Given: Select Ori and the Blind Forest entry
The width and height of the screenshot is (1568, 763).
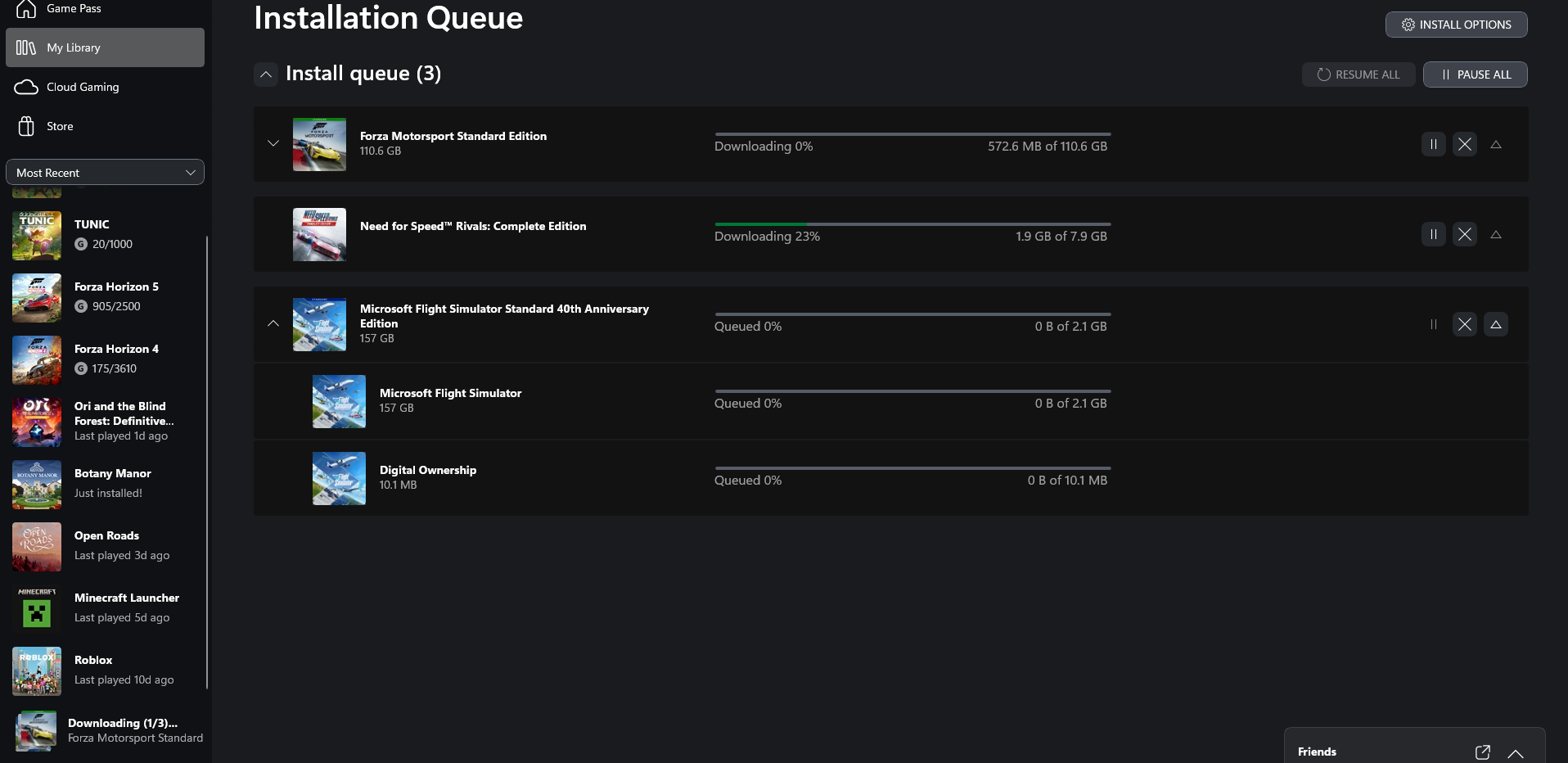Looking at the screenshot, I should click(x=105, y=422).
